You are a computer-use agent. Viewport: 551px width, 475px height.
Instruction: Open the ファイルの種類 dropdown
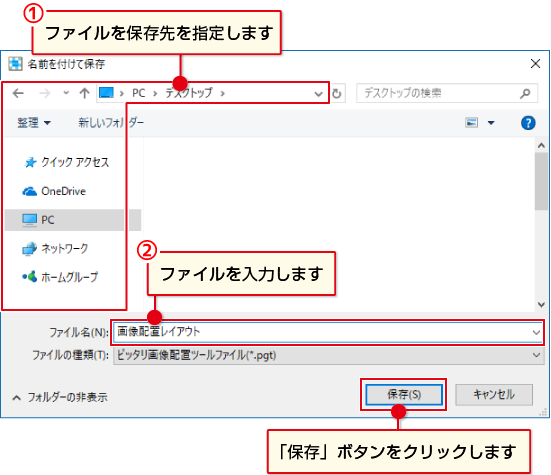coord(329,355)
